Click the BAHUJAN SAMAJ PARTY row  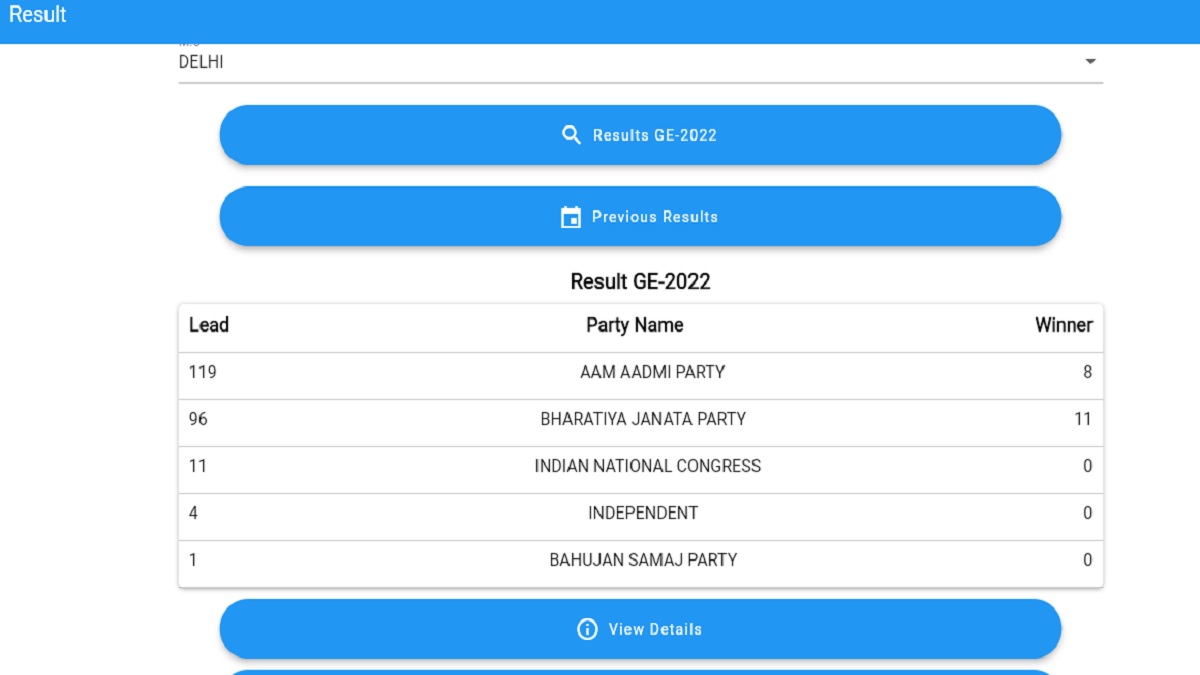click(x=640, y=559)
